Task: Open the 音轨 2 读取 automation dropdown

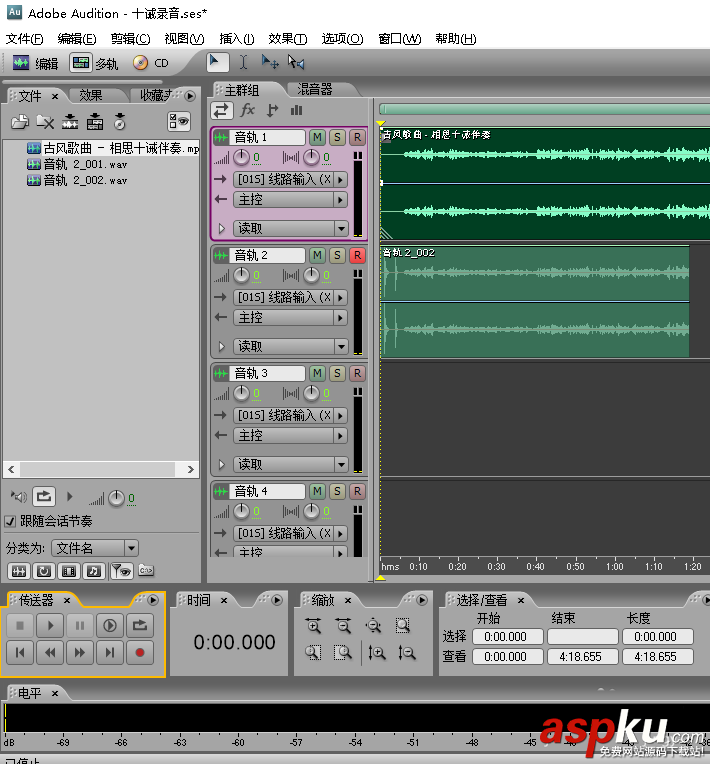Action: (x=290, y=346)
